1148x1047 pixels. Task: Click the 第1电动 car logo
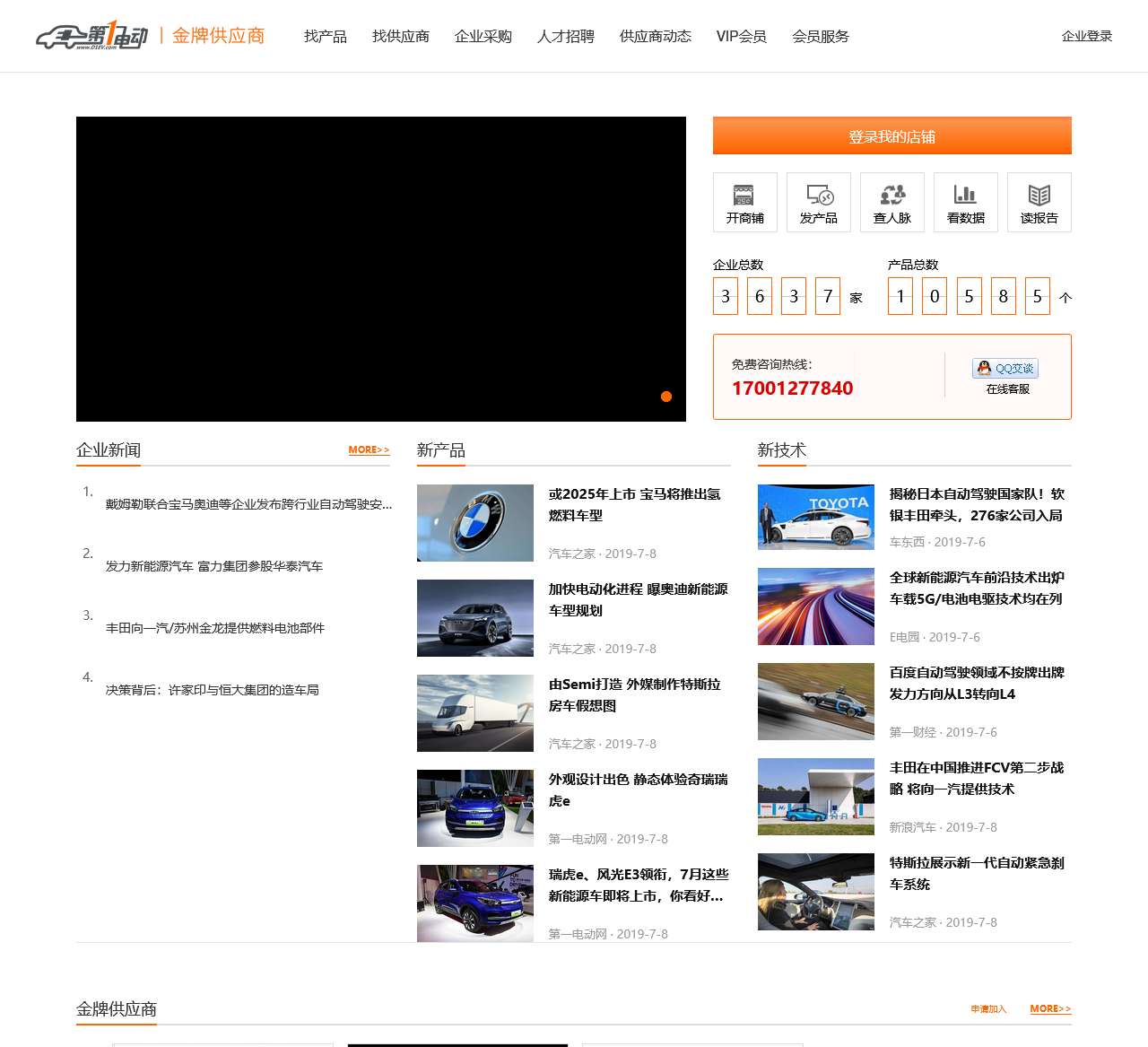(91, 36)
